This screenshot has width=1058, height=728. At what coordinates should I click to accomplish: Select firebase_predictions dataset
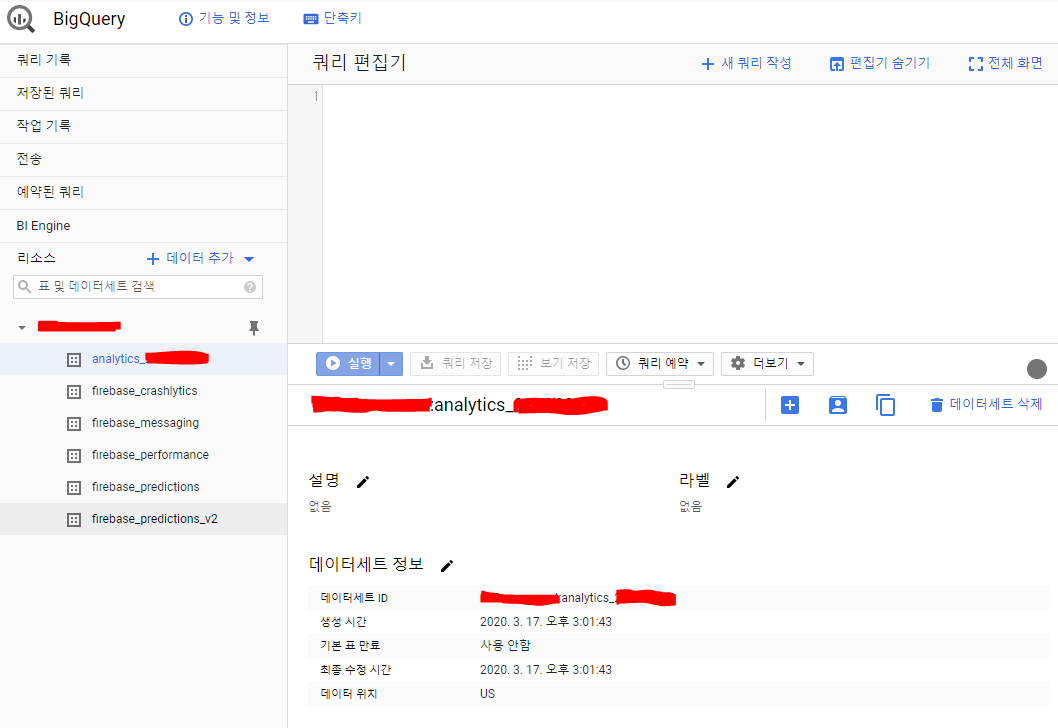coord(143,487)
